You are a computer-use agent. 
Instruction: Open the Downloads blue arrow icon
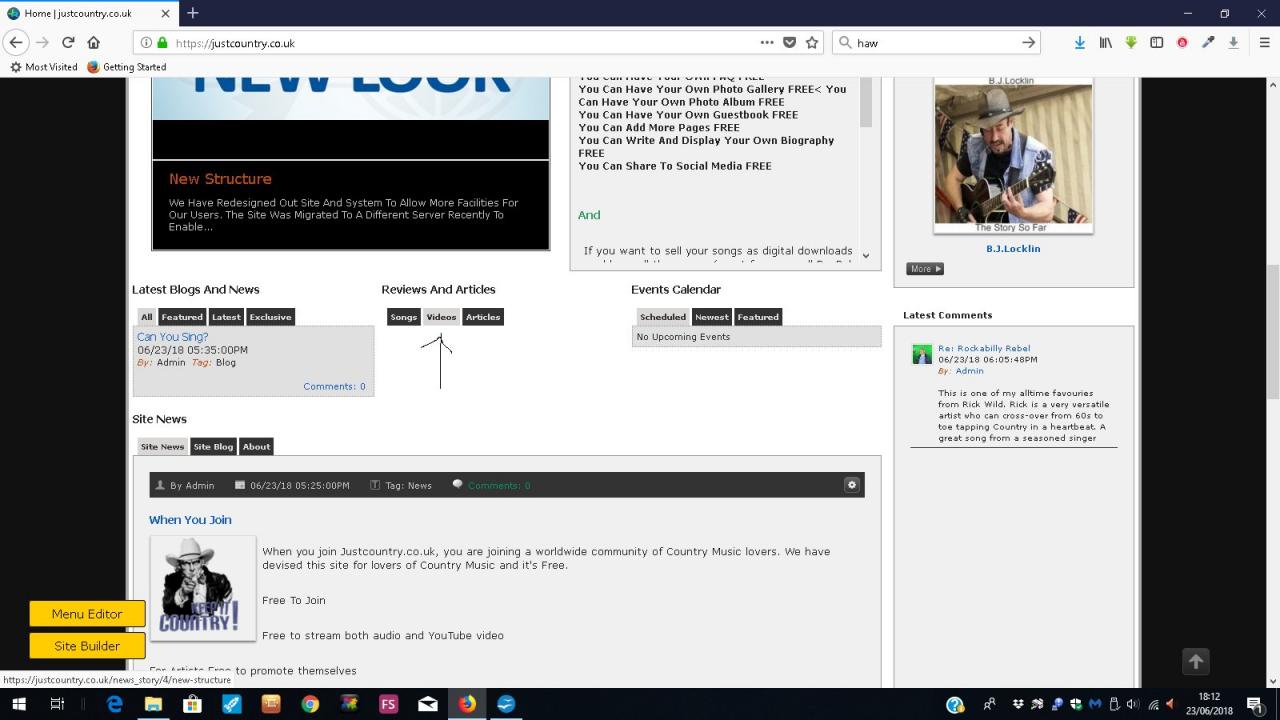[1080, 43]
